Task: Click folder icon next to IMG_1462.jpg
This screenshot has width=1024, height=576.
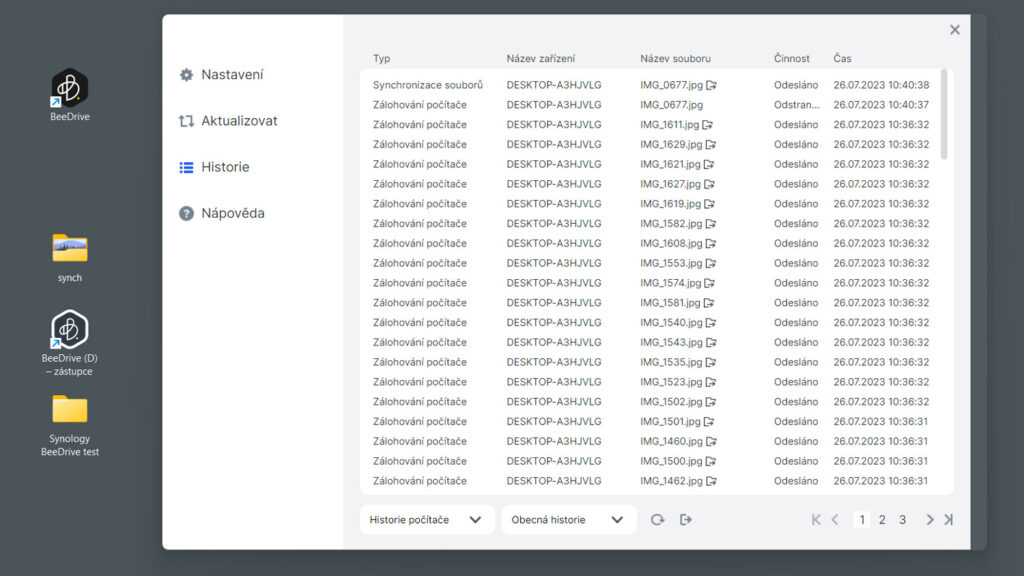Action: 709,481
